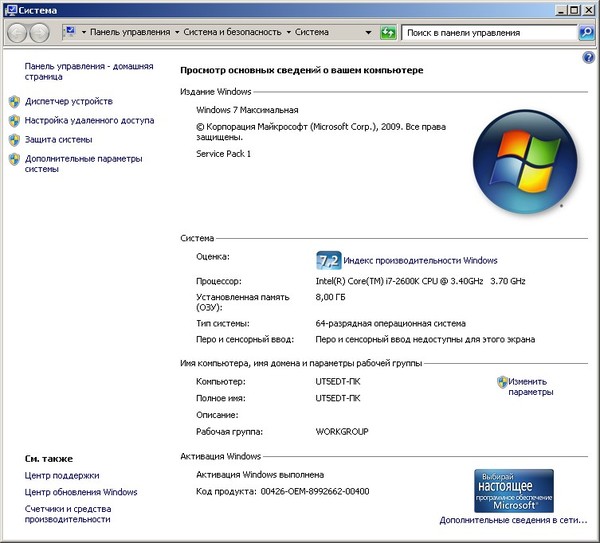
Task: Click Windows 7 Максимальная edition text
Action: coord(247,110)
